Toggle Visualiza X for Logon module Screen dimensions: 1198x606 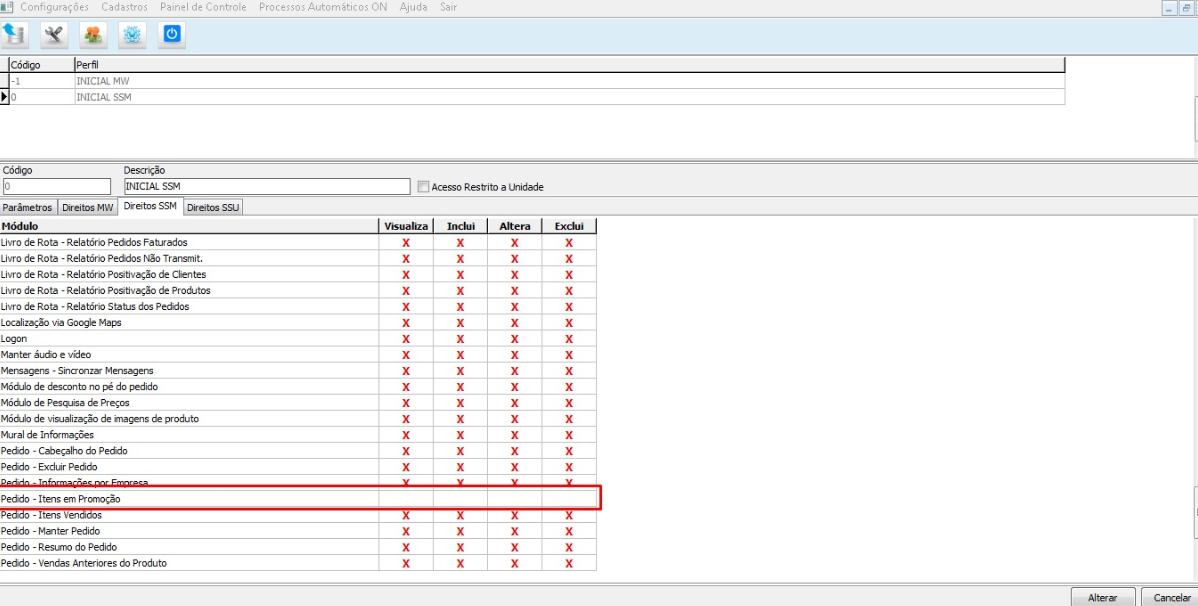(406, 339)
